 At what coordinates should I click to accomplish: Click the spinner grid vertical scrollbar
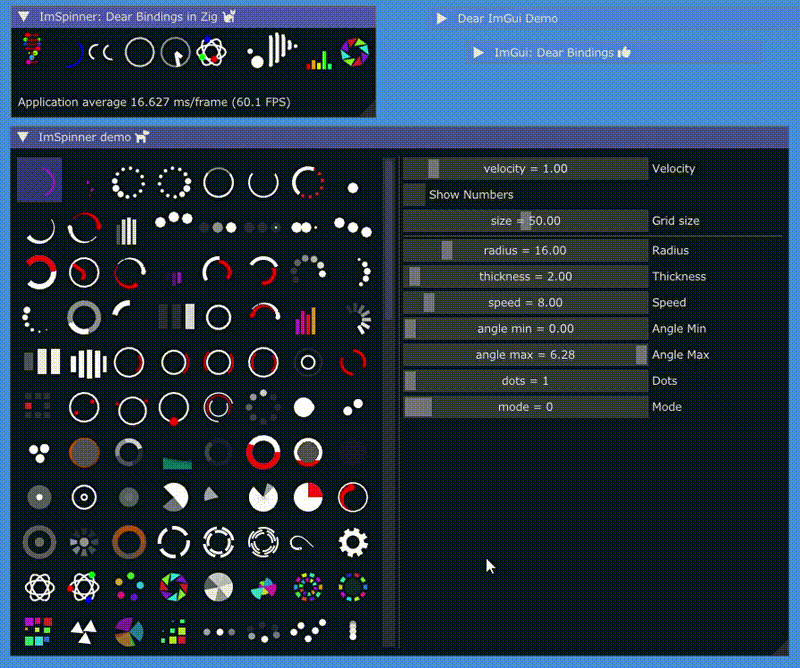(389, 402)
